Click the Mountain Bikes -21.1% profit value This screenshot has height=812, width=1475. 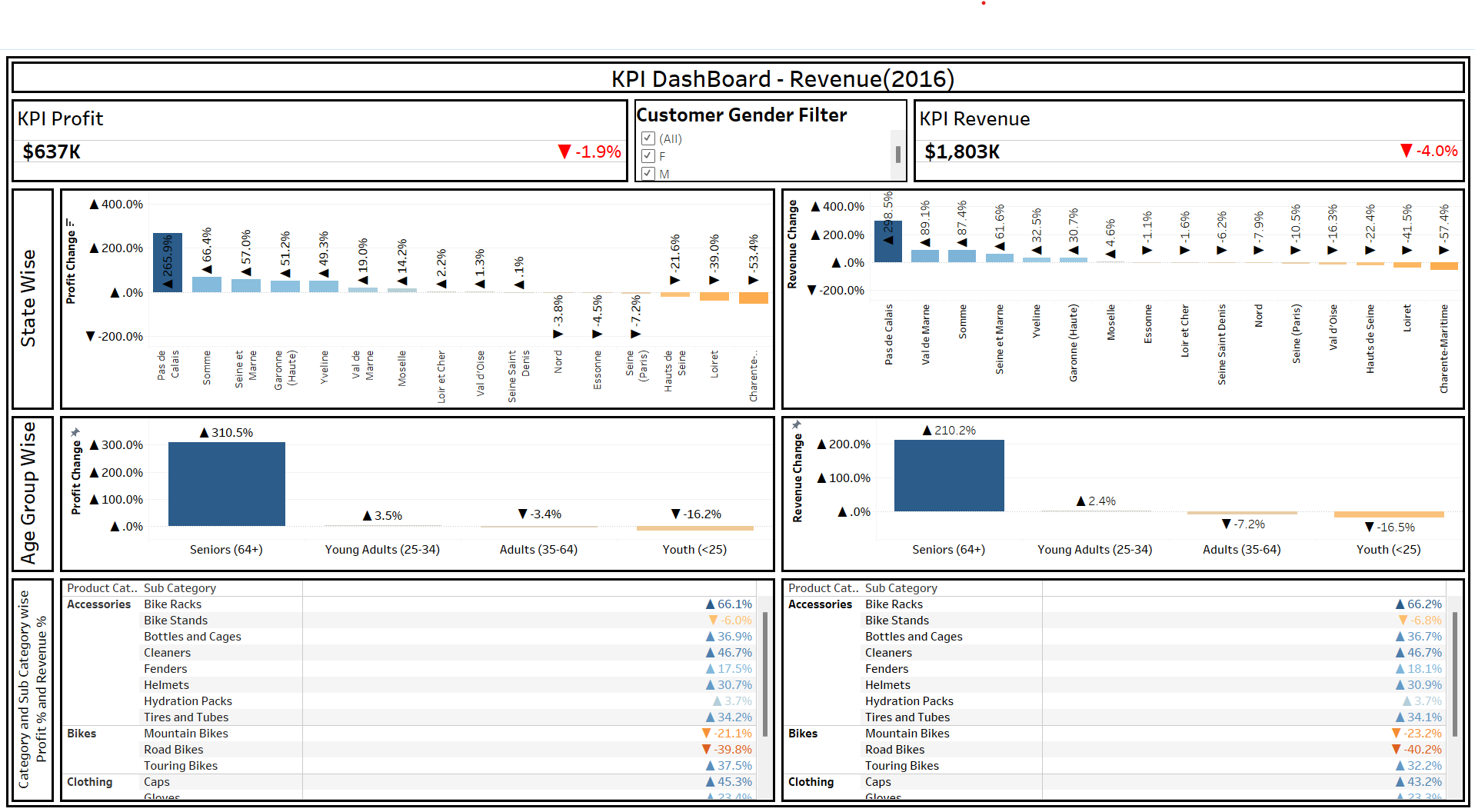[728, 734]
